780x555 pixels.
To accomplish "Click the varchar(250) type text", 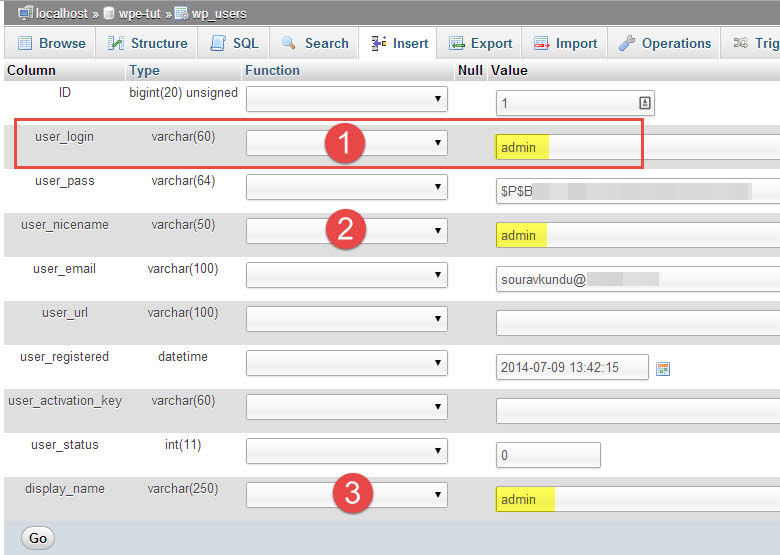I will pos(183,489).
